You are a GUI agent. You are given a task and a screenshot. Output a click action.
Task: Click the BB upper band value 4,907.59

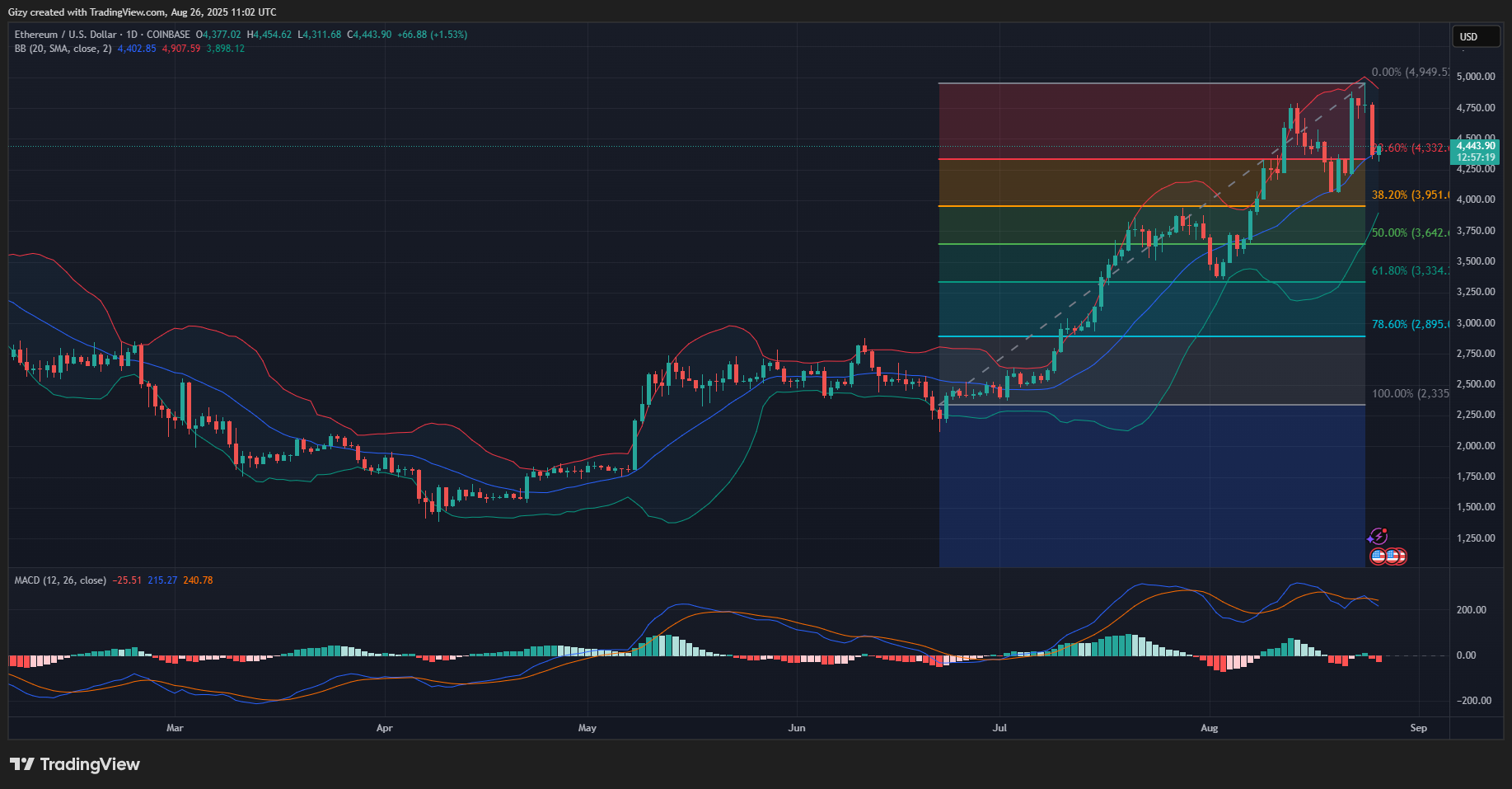click(181, 49)
